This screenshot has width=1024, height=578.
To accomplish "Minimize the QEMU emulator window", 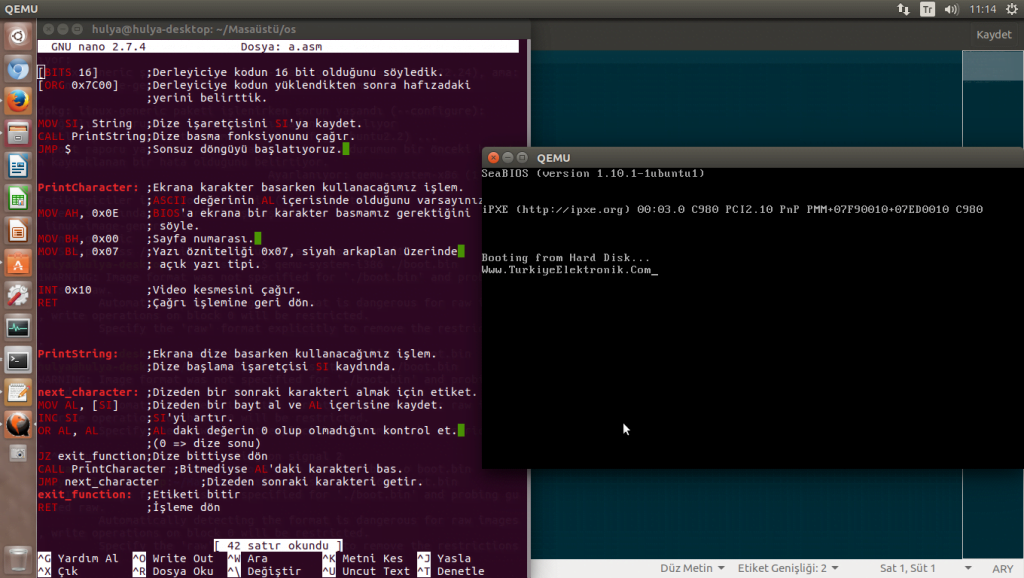I will coord(507,157).
